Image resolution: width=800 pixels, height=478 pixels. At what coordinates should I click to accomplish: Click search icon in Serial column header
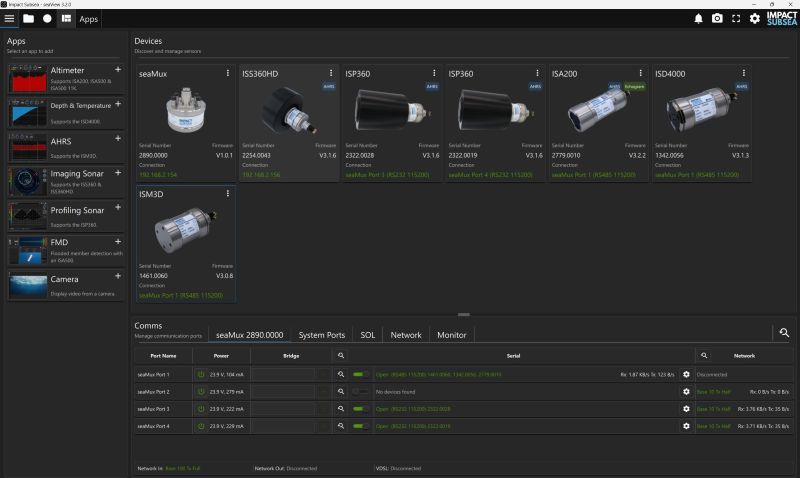pos(341,356)
